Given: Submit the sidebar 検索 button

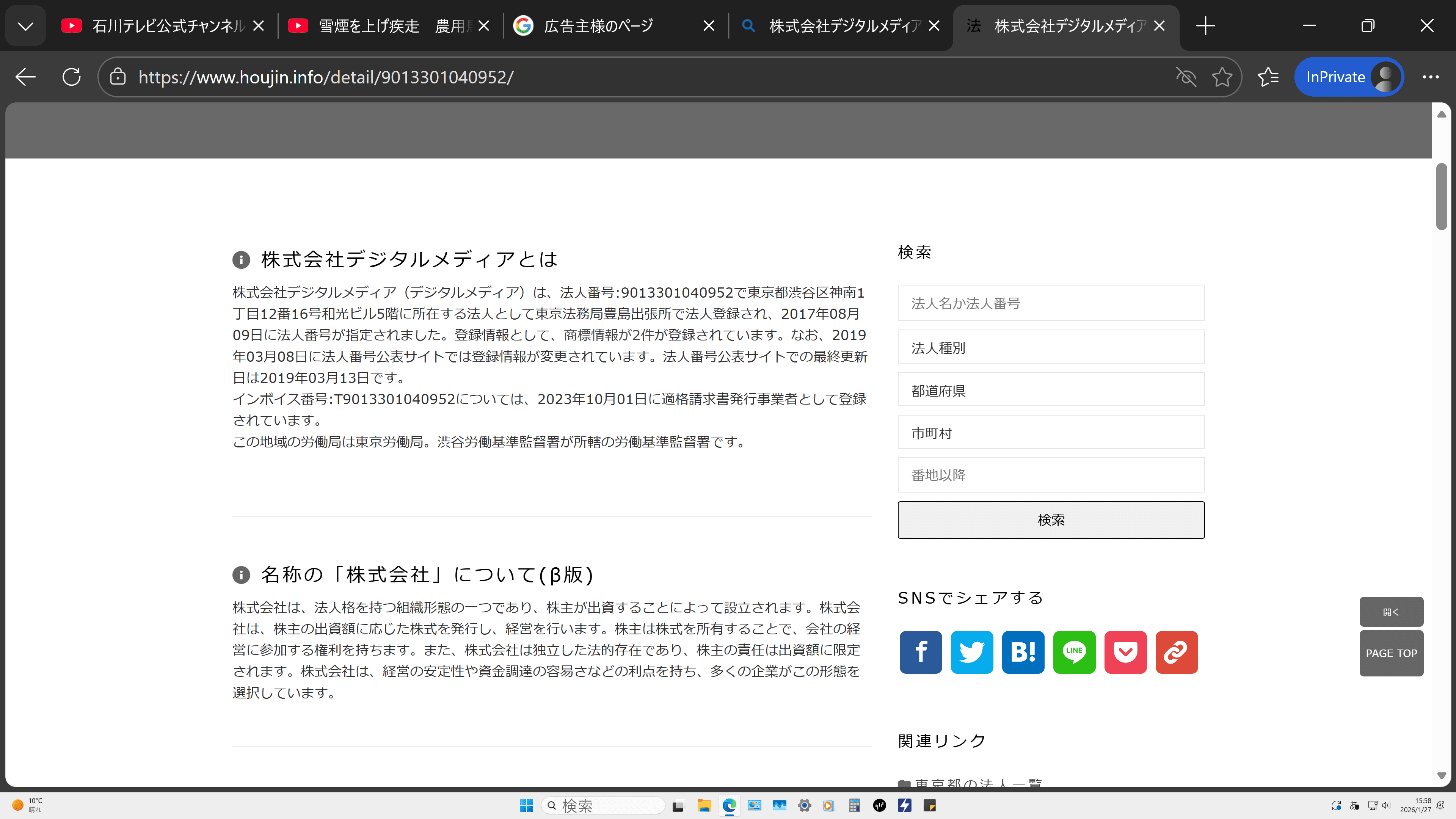Looking at the screenshot, I should click(1051, 520).
